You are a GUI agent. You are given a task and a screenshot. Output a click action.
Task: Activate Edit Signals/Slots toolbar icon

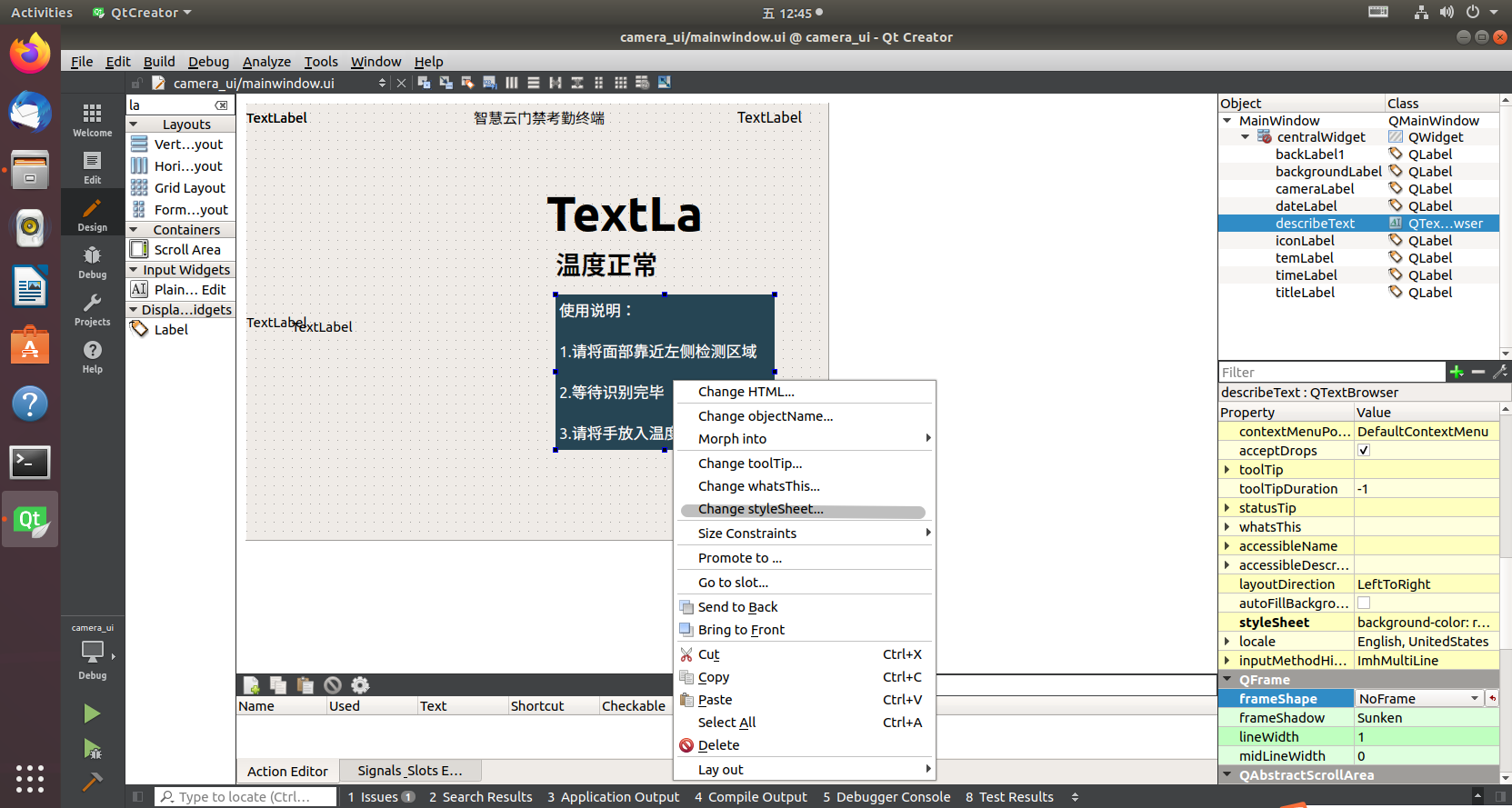(x=446, y=83)
